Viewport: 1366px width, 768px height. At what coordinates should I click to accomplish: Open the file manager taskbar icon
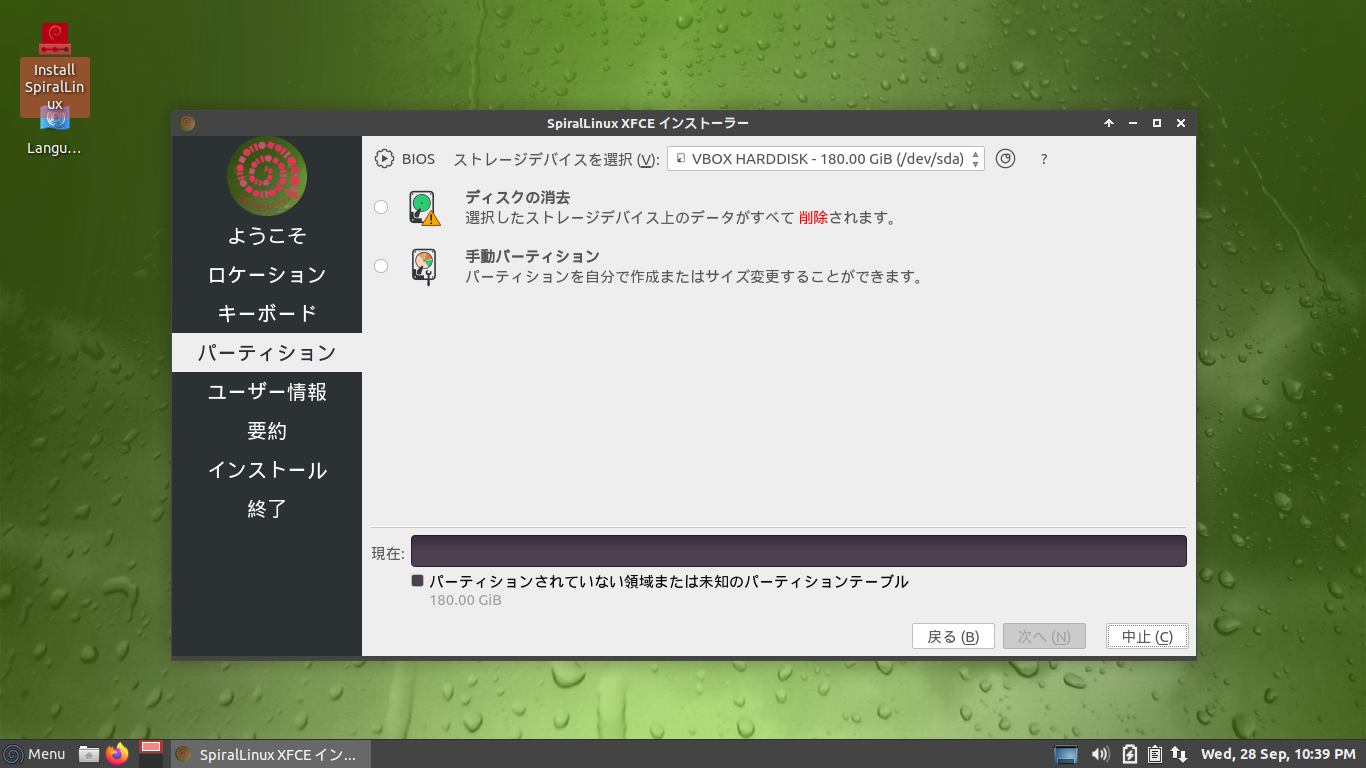(89, 754)
